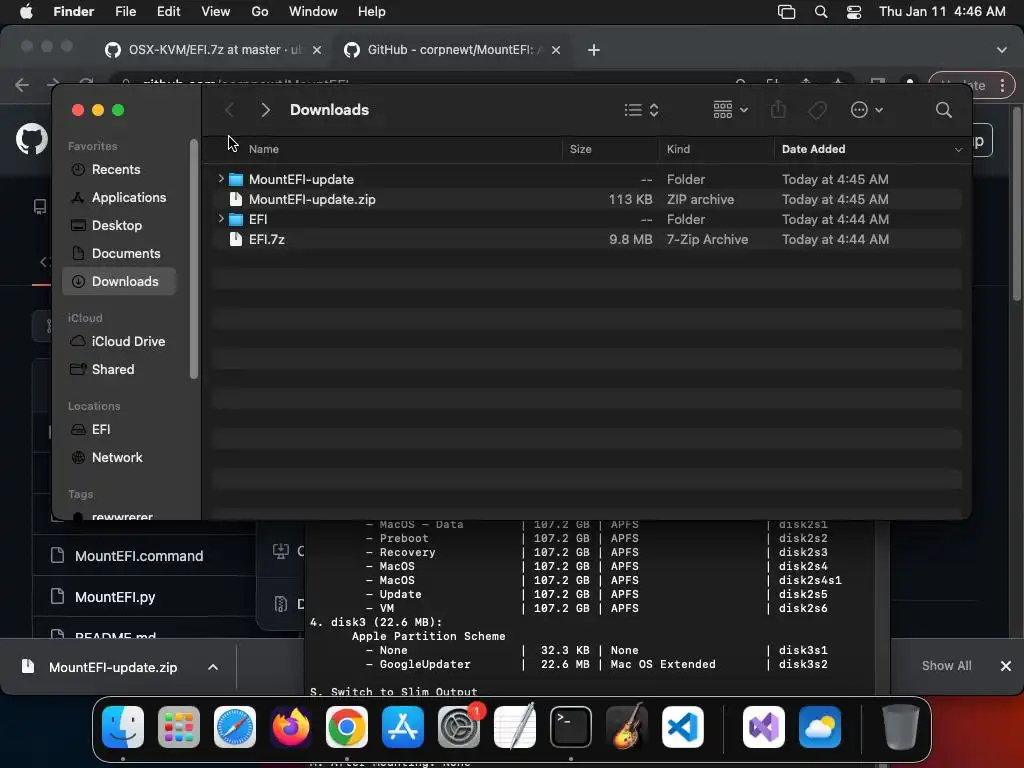Image resolution: width=1024 pixels, height=768 pixels.
Task: Select iCloud Drive in sidebar
Action: pyautogui.click(x=128, y=342)
